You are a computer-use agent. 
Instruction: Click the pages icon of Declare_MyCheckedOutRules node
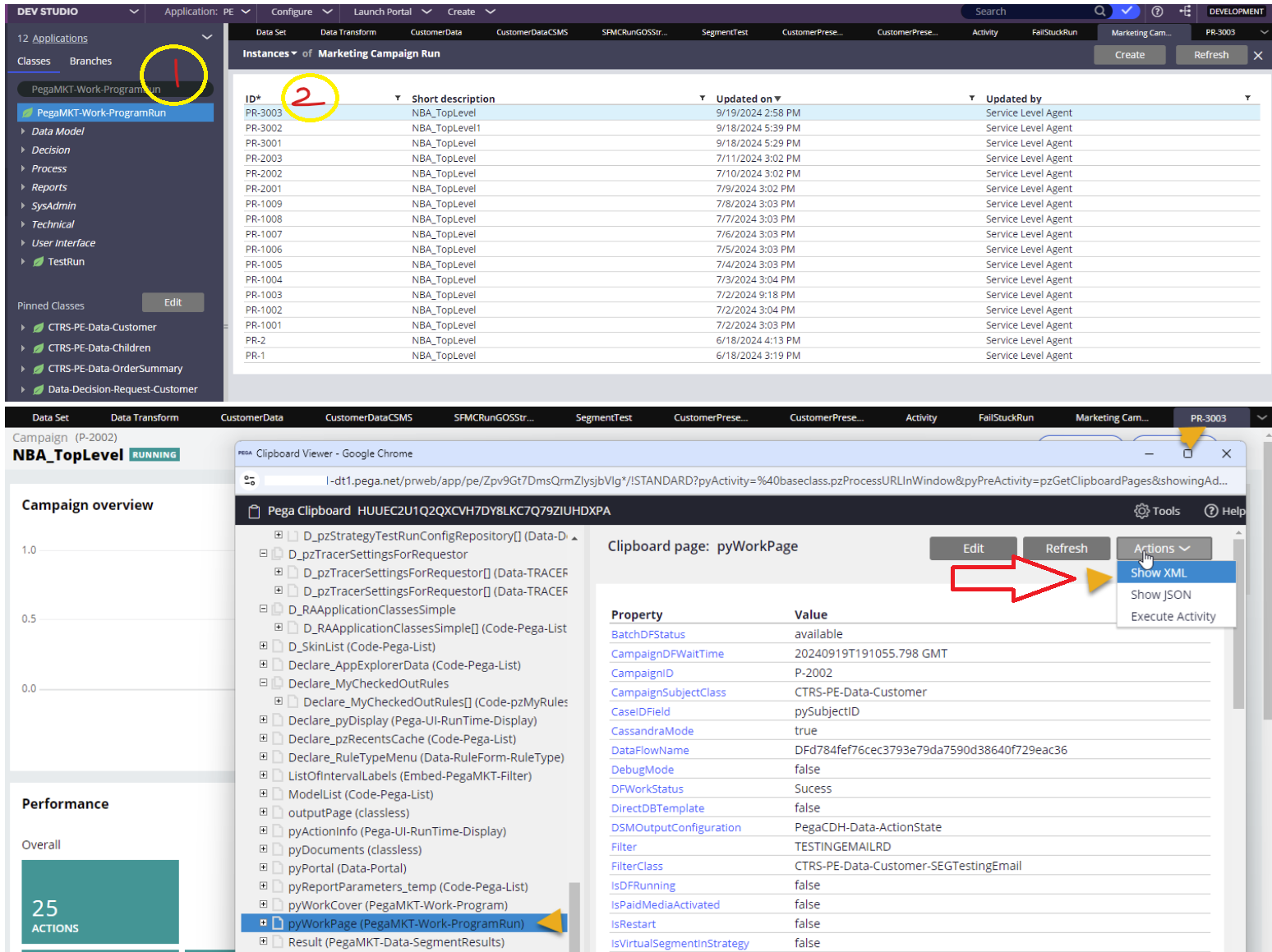(x=278, y=683)
